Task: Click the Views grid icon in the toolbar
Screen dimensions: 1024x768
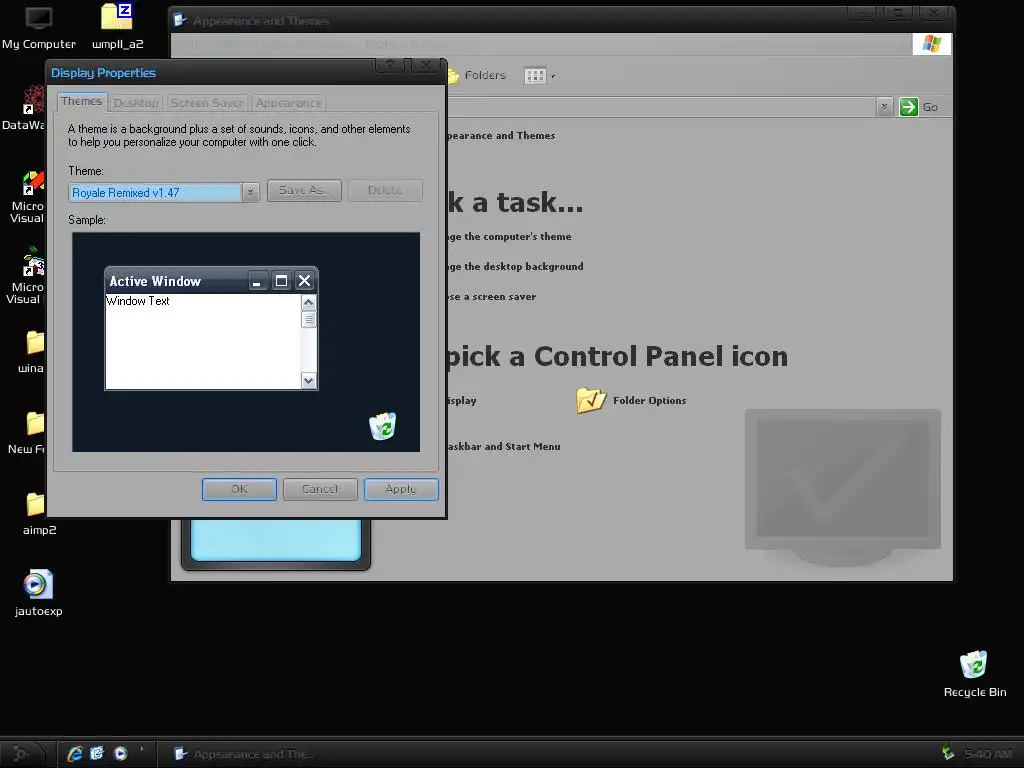Action: tap(535, 76)
